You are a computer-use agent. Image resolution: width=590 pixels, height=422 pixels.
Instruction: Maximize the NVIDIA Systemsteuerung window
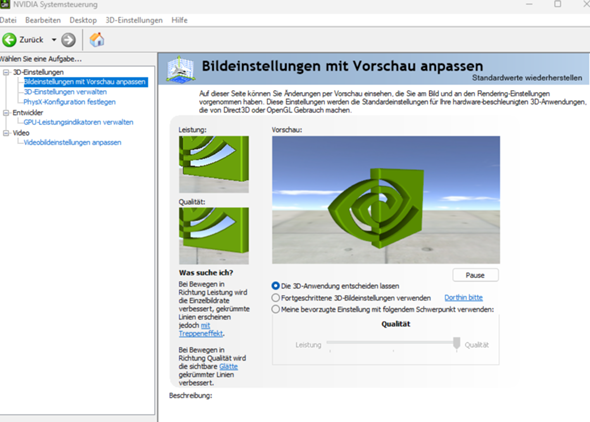[x=557, y=4]
